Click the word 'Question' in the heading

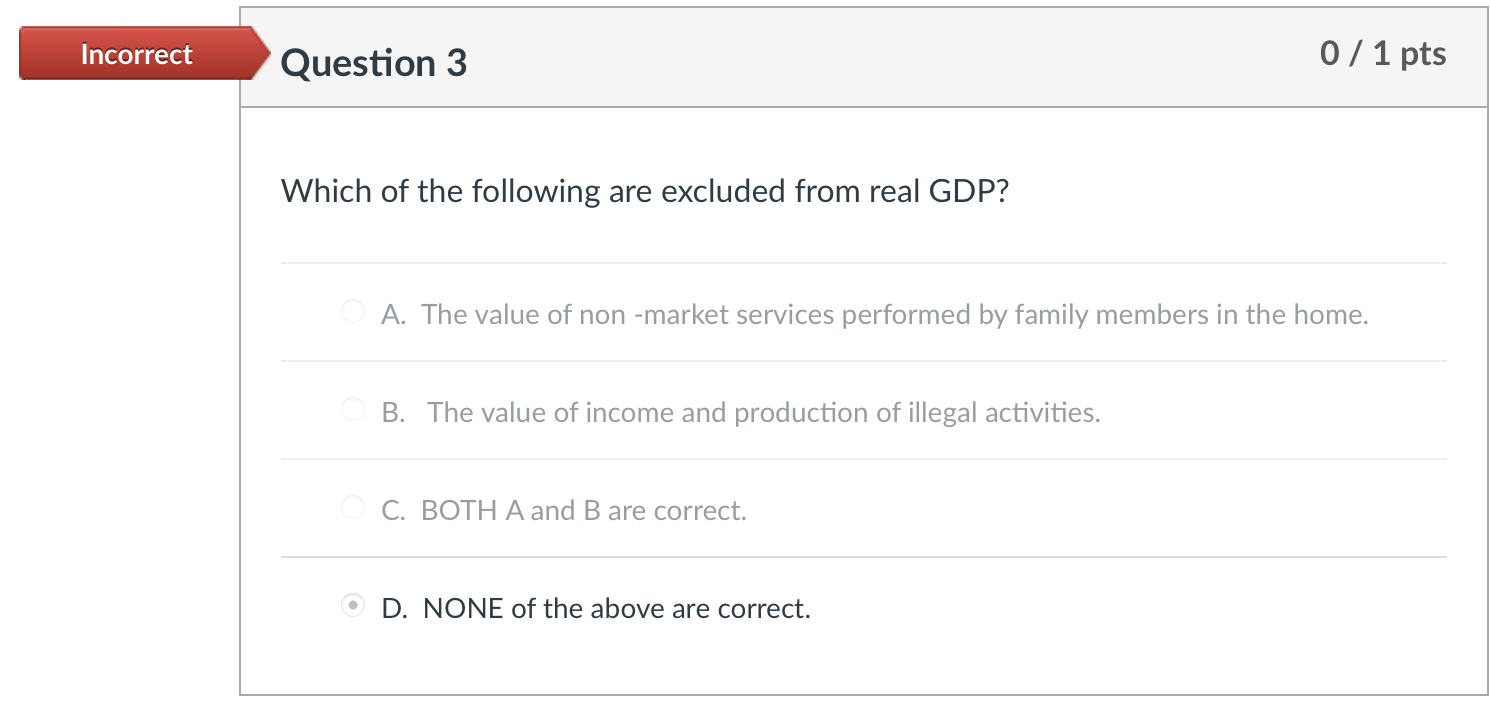pos(358,64)
